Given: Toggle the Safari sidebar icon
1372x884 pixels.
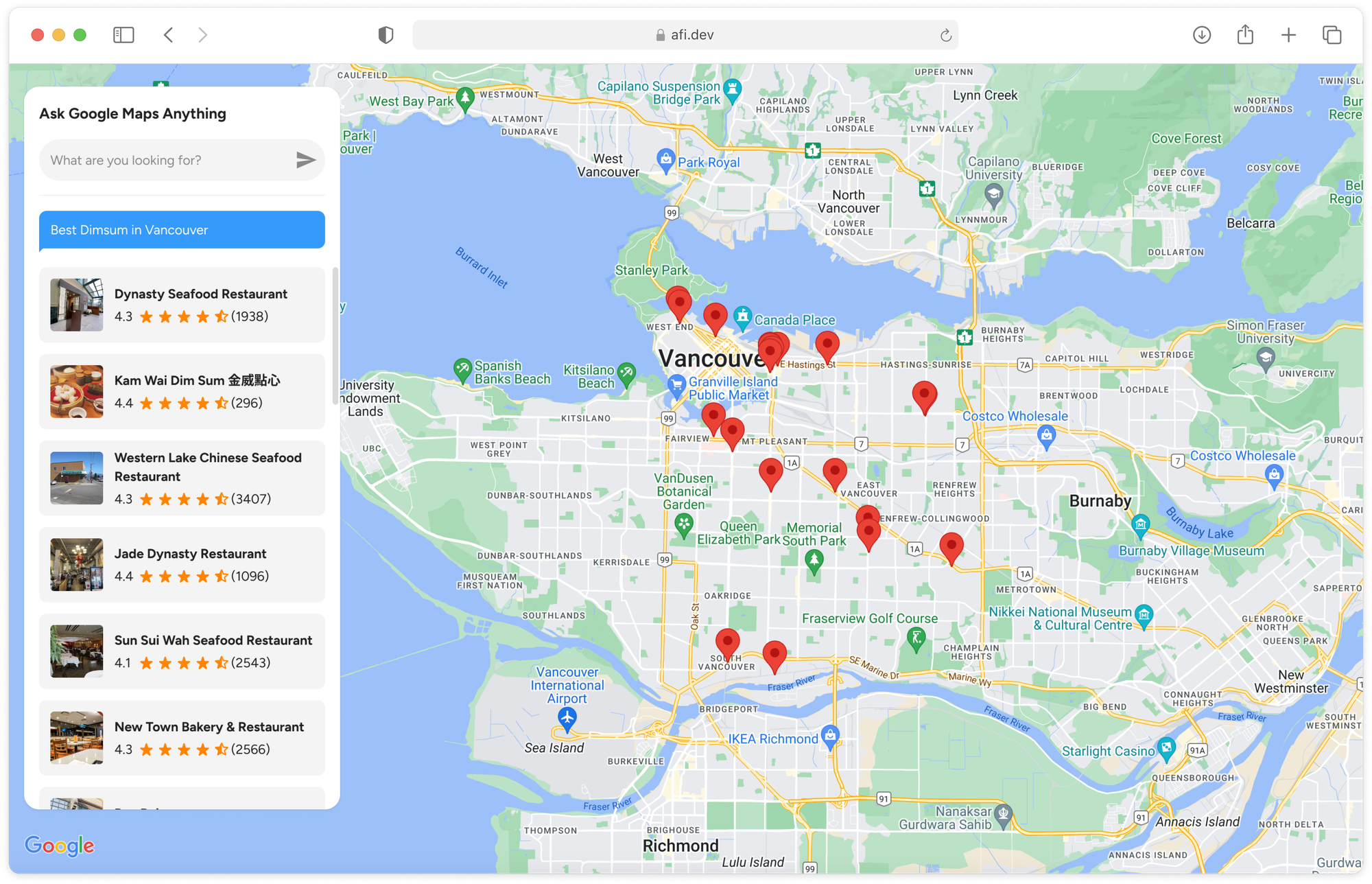Looking at the screenshot, I should [123, 34].
